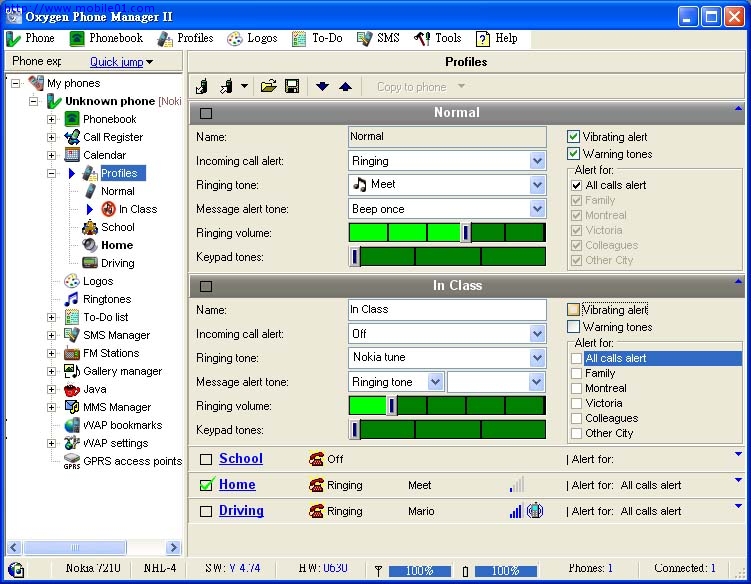Click the blue up arrow toolbar icon
Image resolution: width=751 pixels, height=584 pixels.
click(345, 87)
